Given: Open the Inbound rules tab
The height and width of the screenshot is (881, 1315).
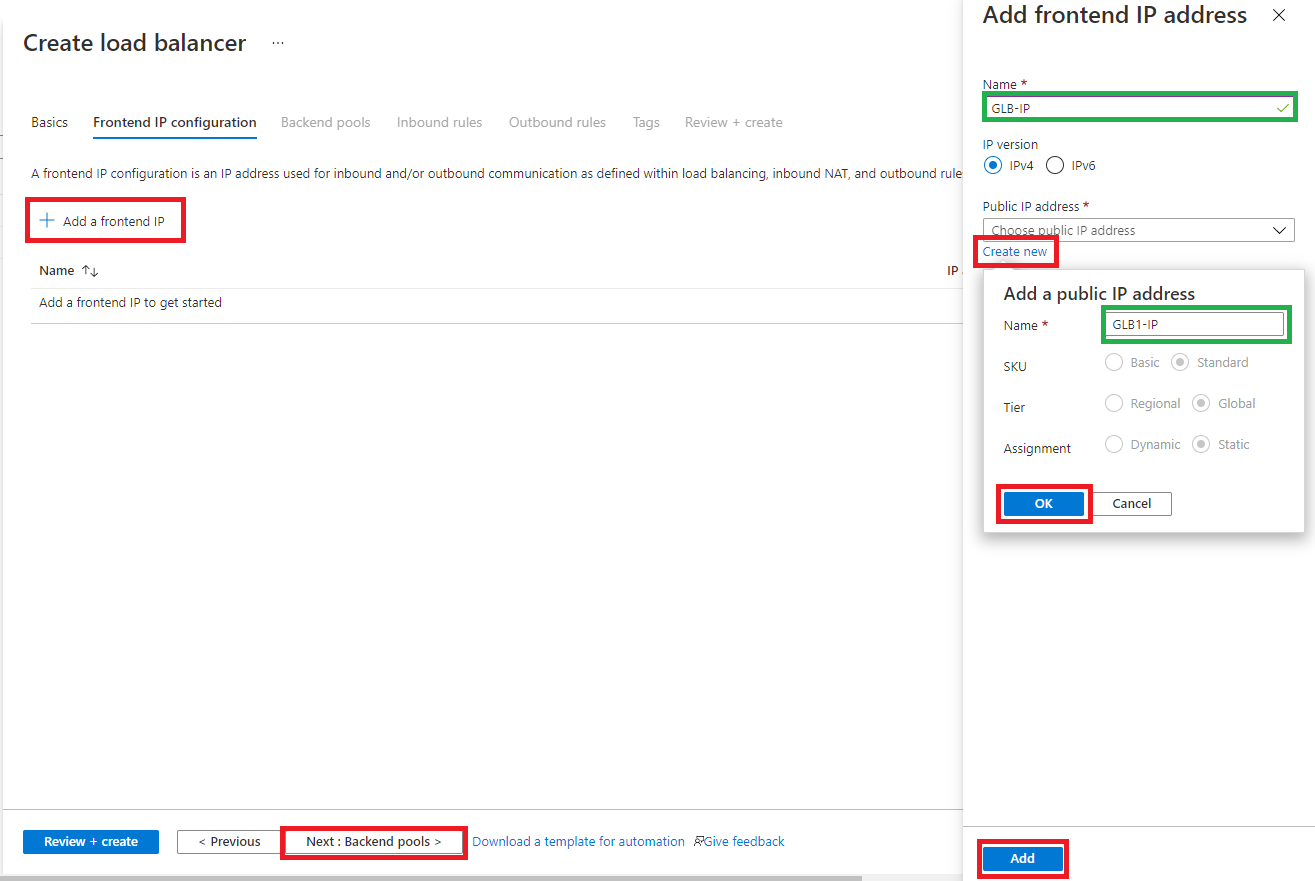Looking at the screenshot, I should [x=439, y=122].
